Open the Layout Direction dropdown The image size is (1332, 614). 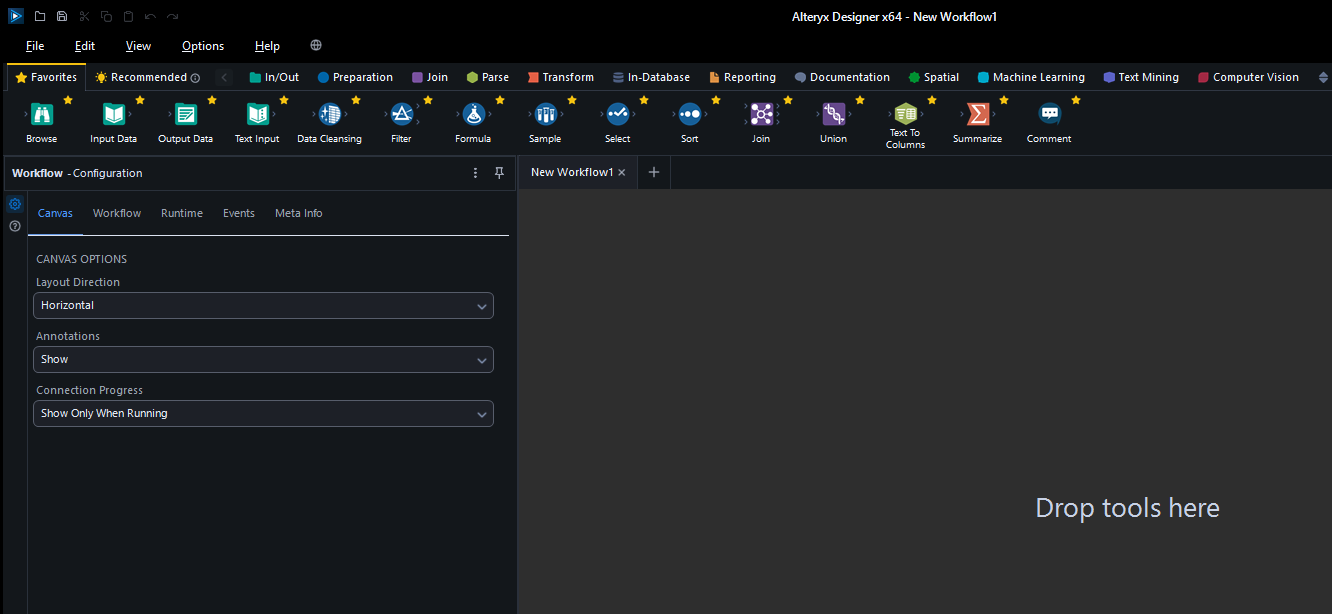pyautogui.click(x=263, y=305)
